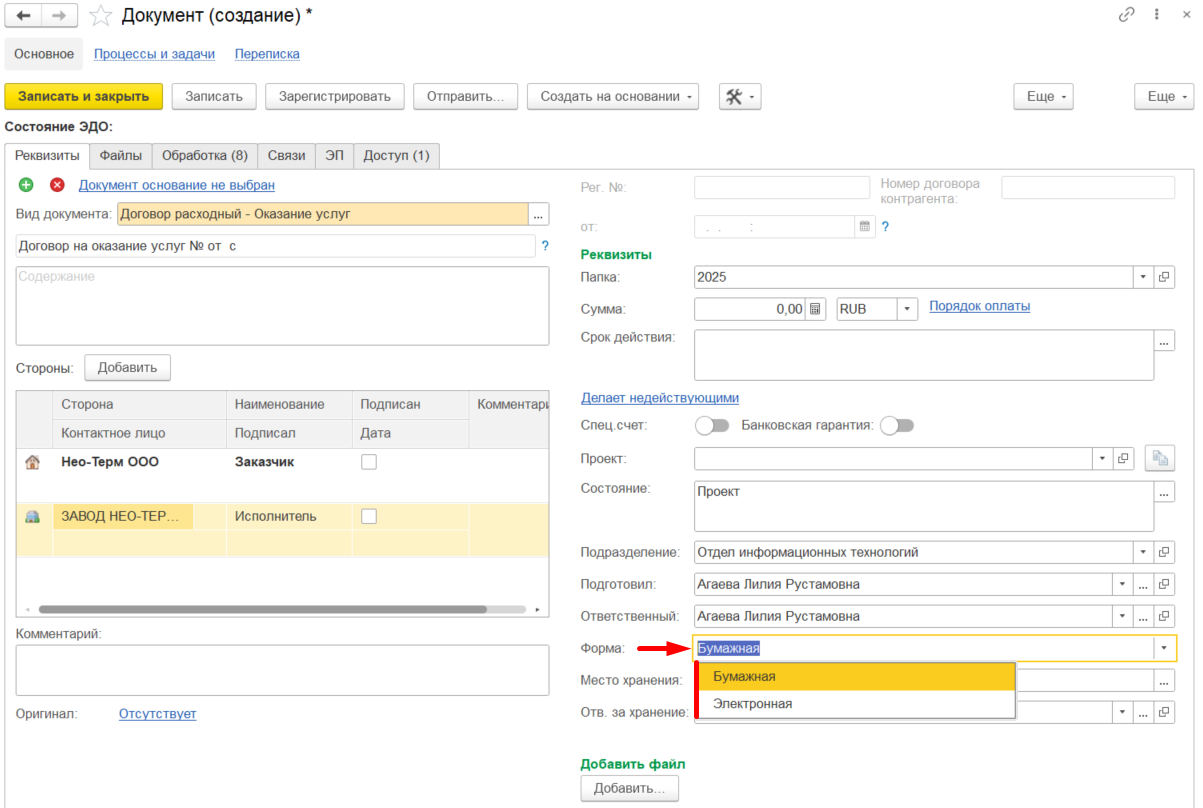Open the RUB currency dropdown

pyautogui.click(x=907, y=309)
